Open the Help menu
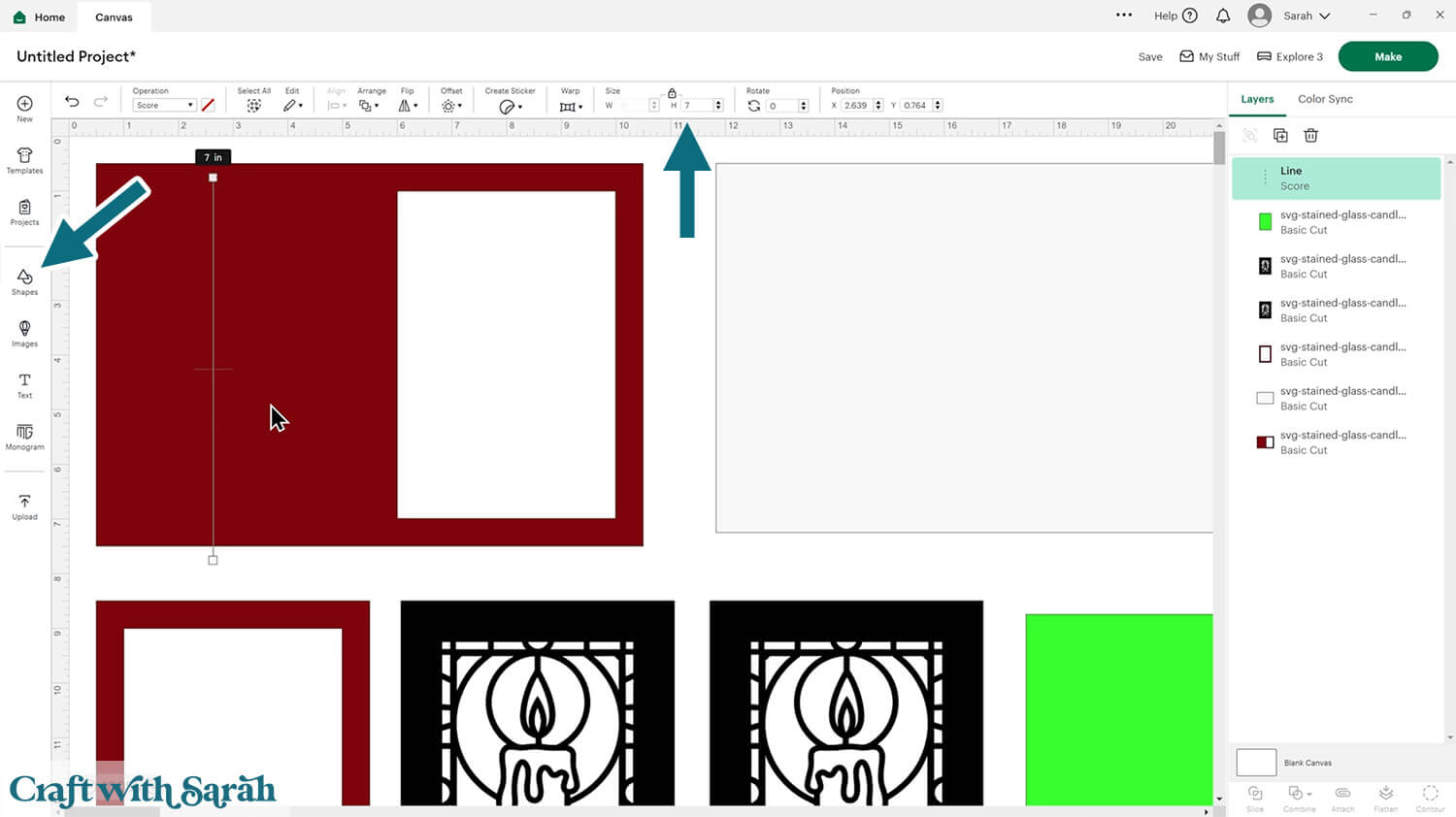The height and width of the screenshot is (817, 1456). click(x=1175, y=16)
